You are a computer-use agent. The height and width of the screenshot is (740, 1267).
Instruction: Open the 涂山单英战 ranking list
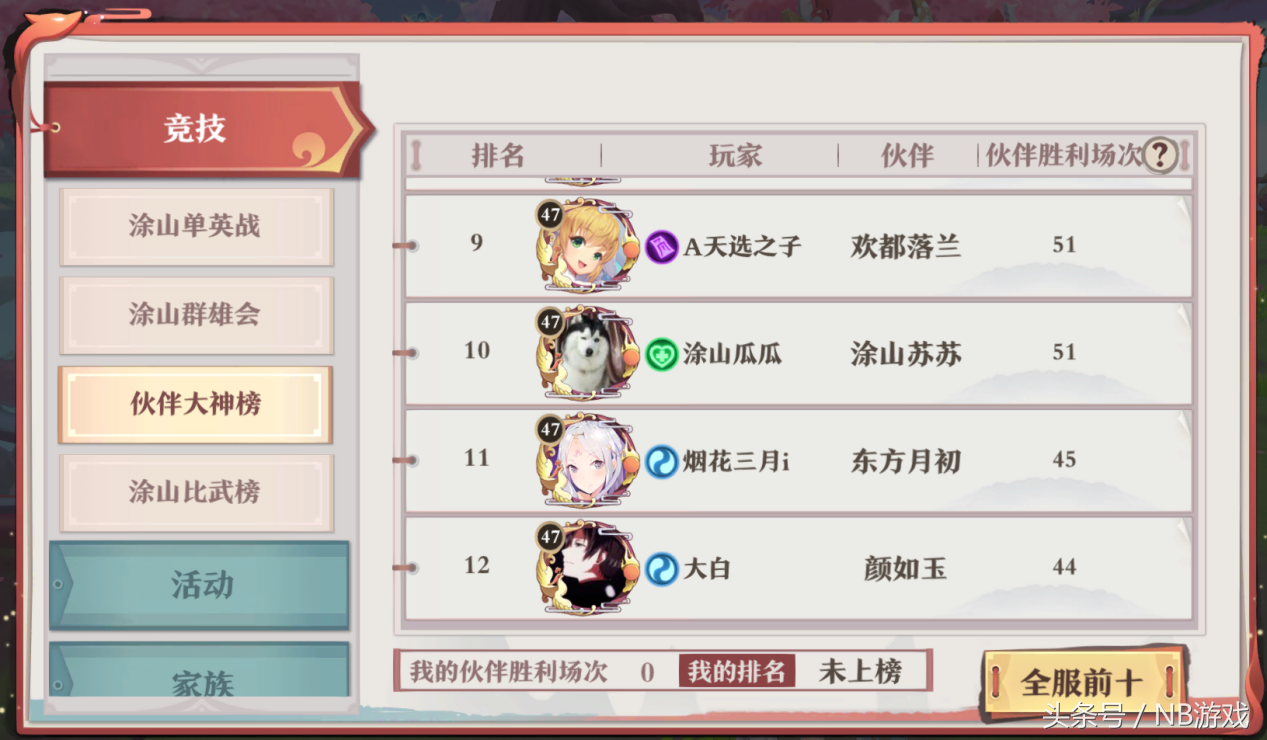pos(196,227)
